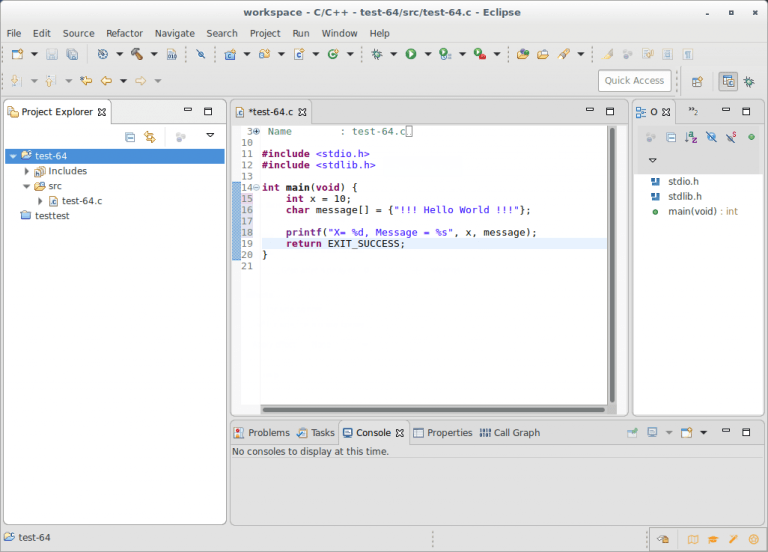Open dropdown next to Debug bug icon
The width and height of the screenshot is (768, 552).
pos(393,54)
